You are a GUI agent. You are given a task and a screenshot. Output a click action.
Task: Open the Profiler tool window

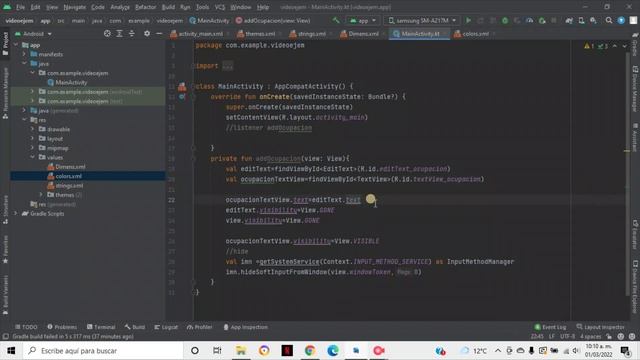[x=200, y=327]
